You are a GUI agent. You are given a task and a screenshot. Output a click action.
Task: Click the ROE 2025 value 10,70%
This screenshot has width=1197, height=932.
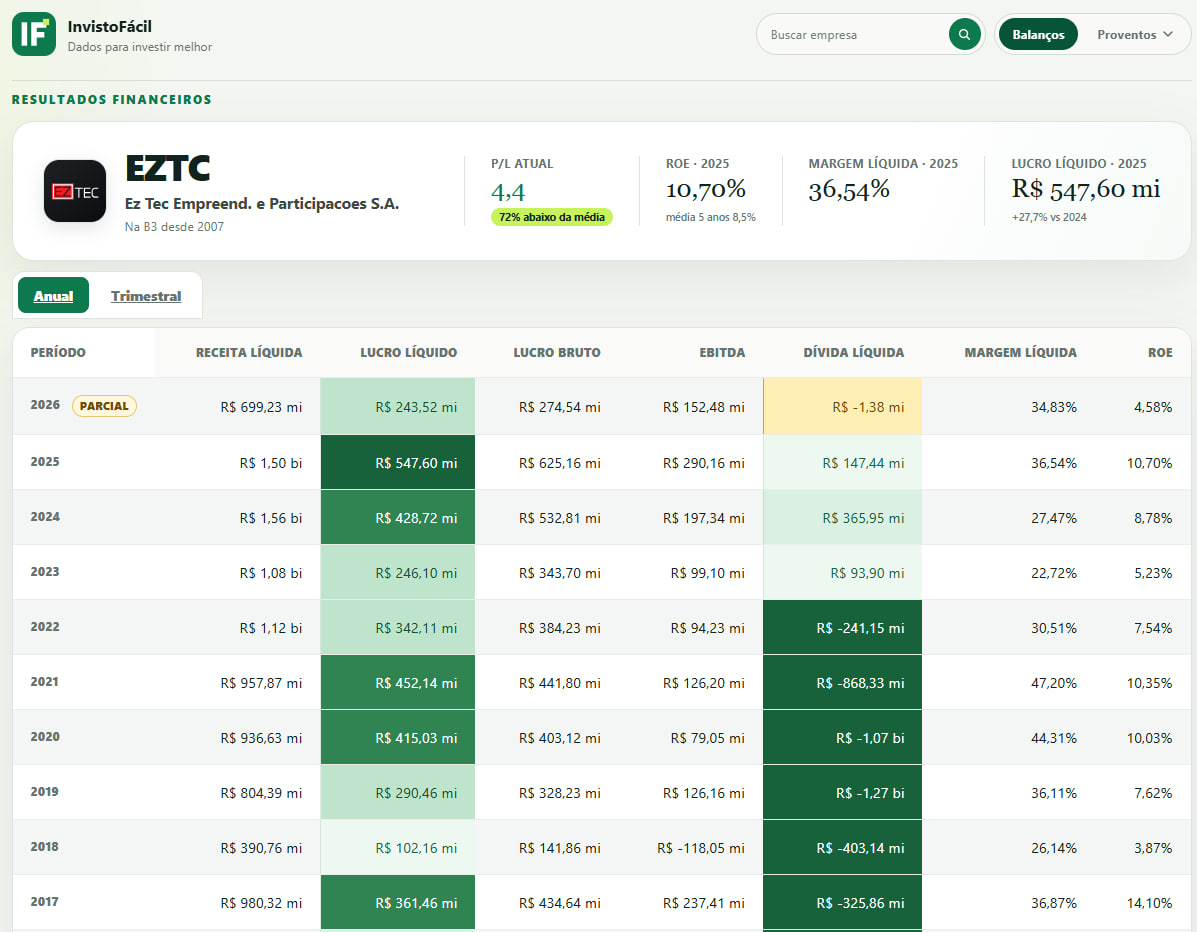705,189
